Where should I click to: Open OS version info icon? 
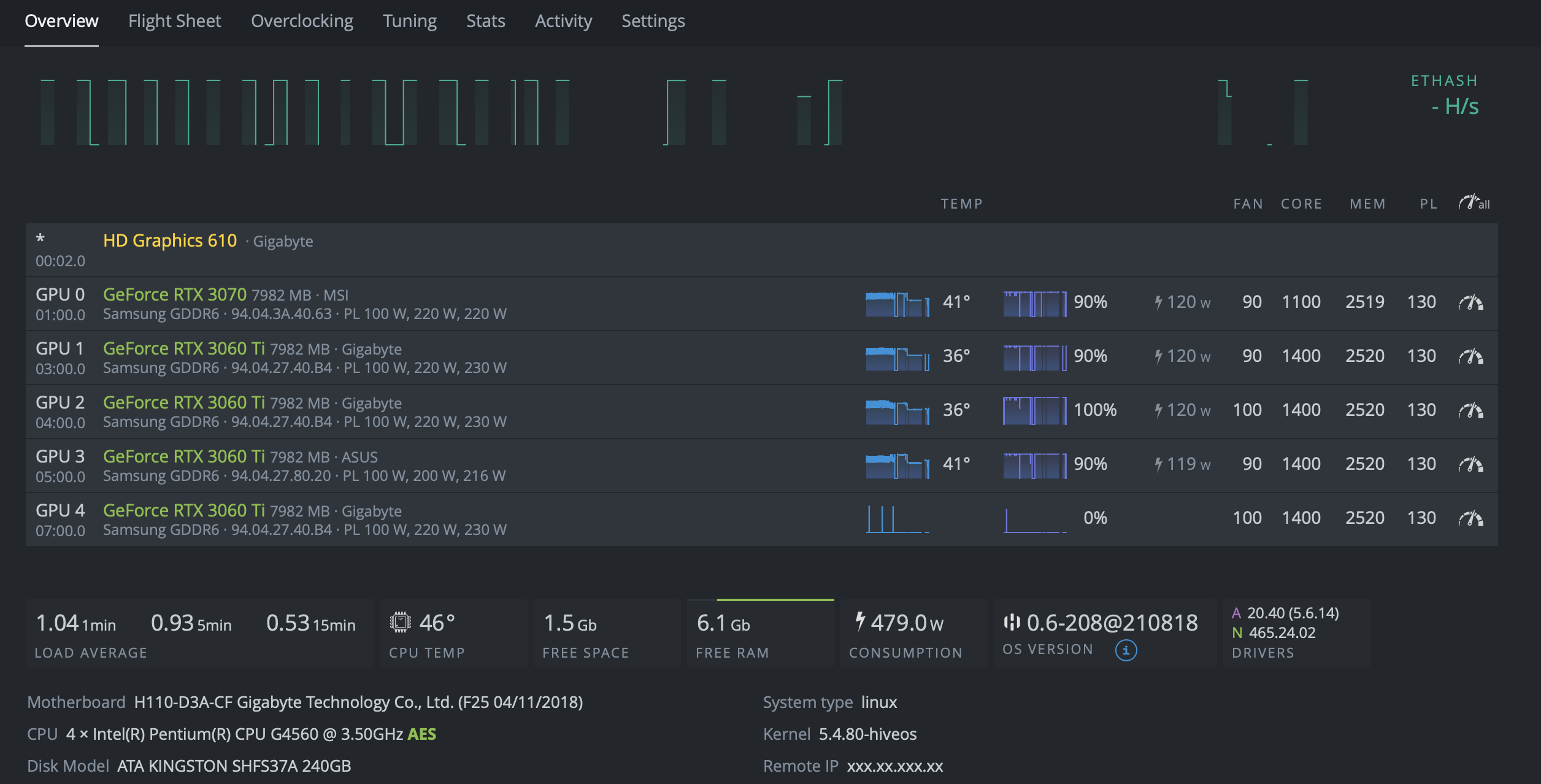1126,650
